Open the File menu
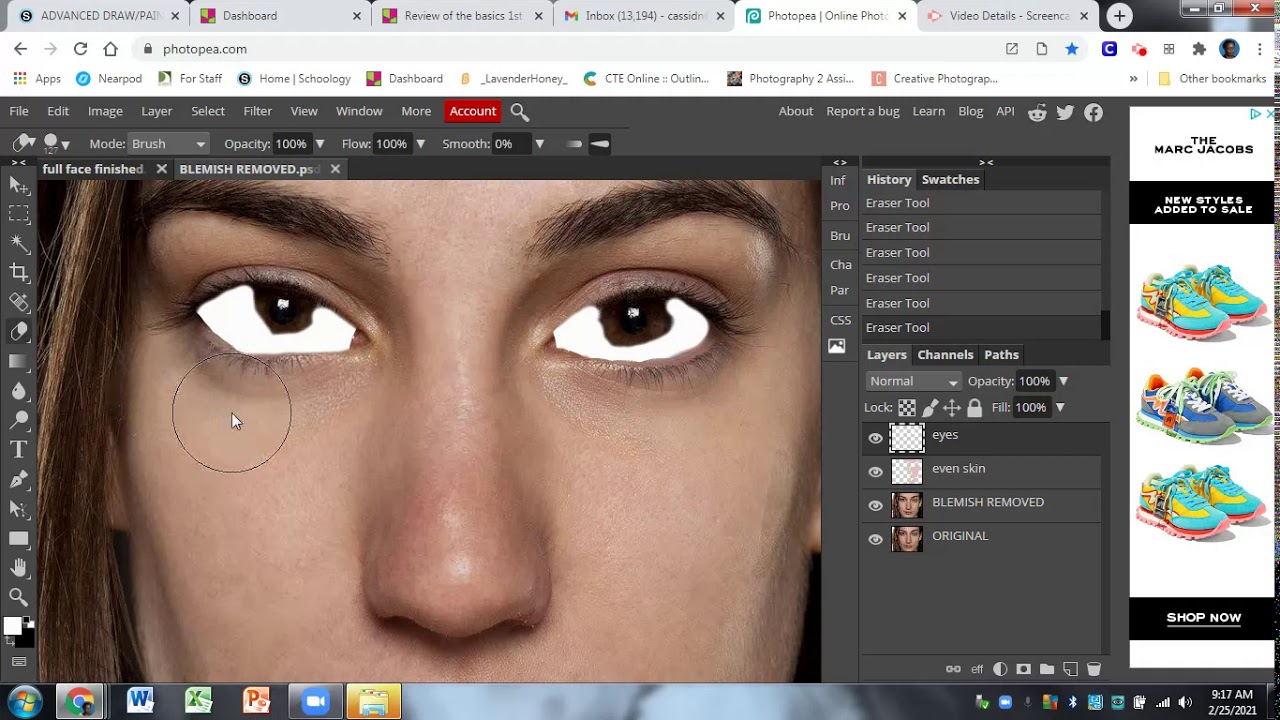Screen dimensions: 1280x720 (19, 111)
